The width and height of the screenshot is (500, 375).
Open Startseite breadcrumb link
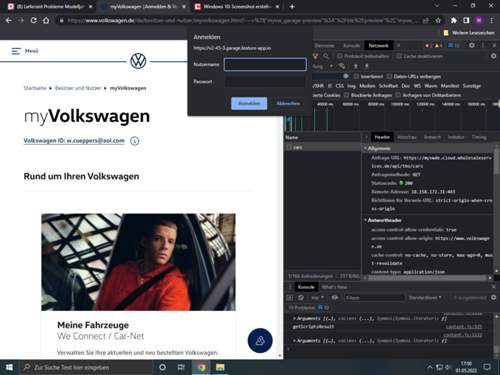click(35, 88)
